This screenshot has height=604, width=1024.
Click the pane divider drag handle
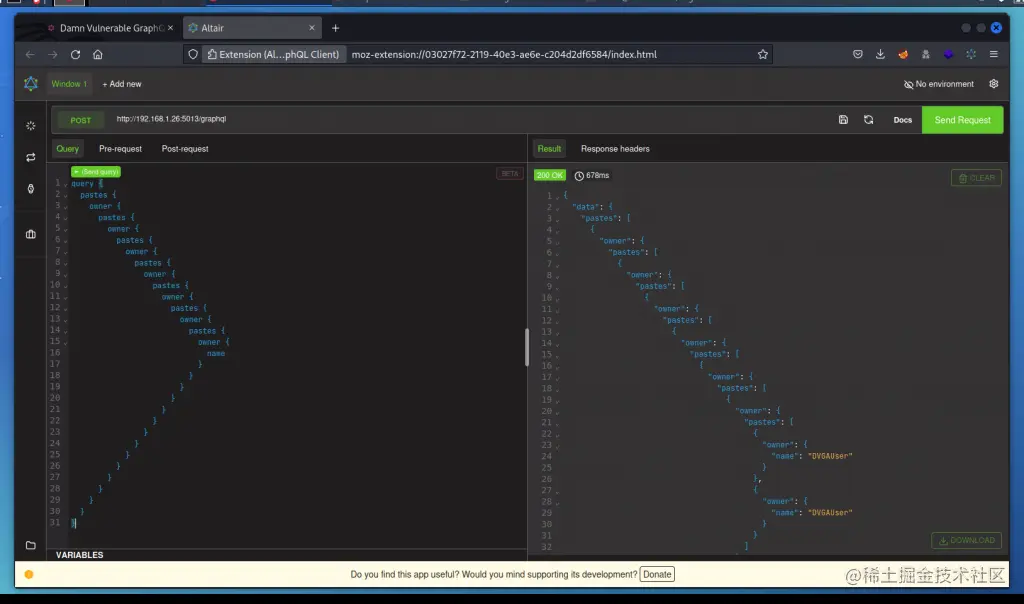(527, 347)
